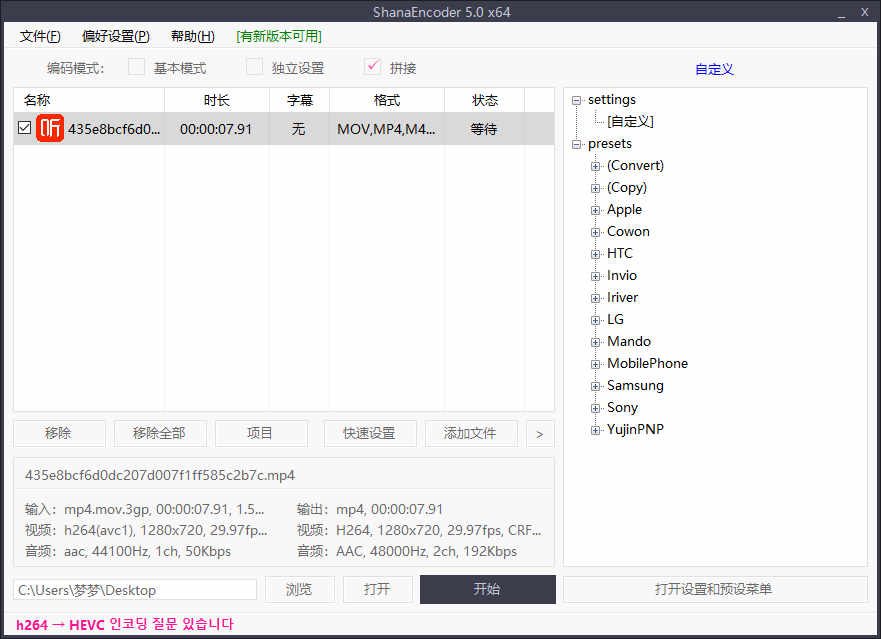Select the Apple preset label
This screenshot has width=881, height=639.
[x=624, y=210]
